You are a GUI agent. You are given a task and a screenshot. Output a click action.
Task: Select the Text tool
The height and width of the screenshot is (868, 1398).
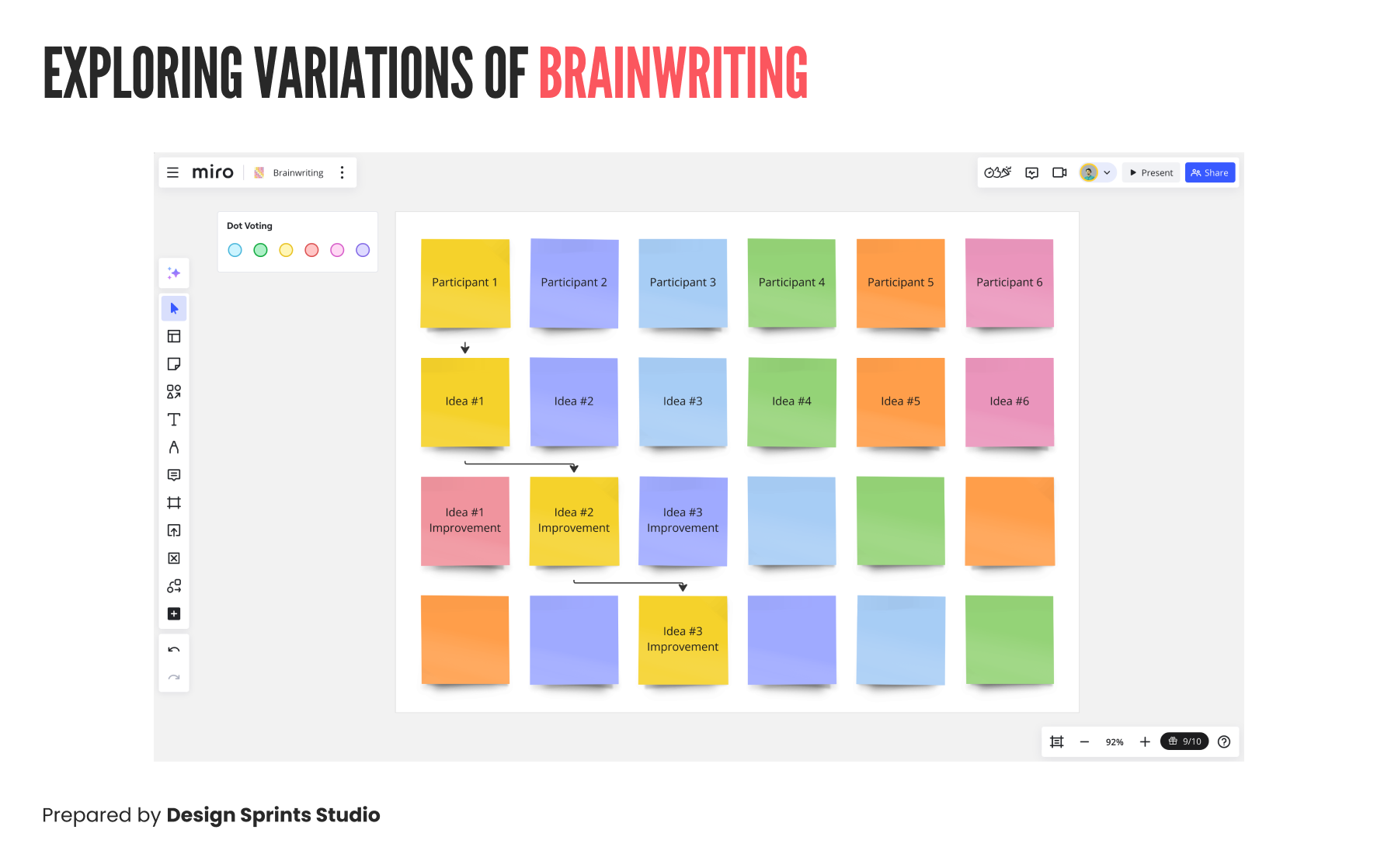pyautogui.click(x=174, y=419)
